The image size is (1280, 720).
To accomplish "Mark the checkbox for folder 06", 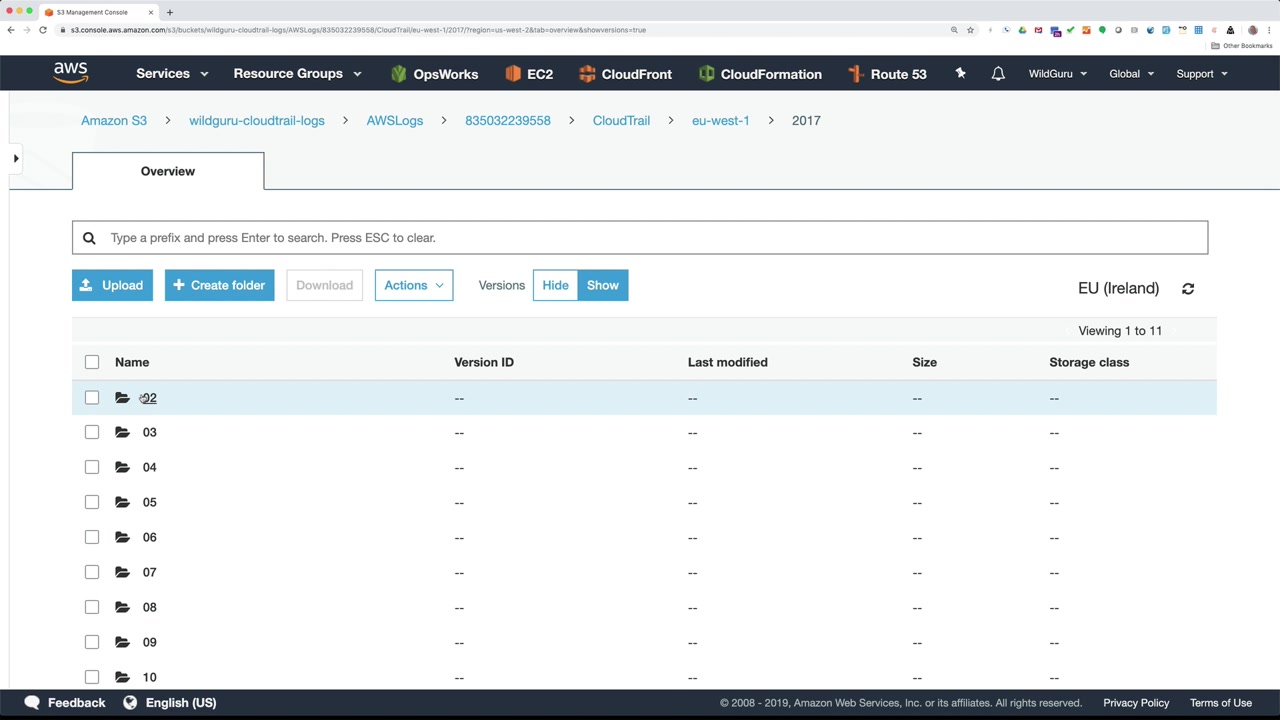I will click(x=92, y=537).
